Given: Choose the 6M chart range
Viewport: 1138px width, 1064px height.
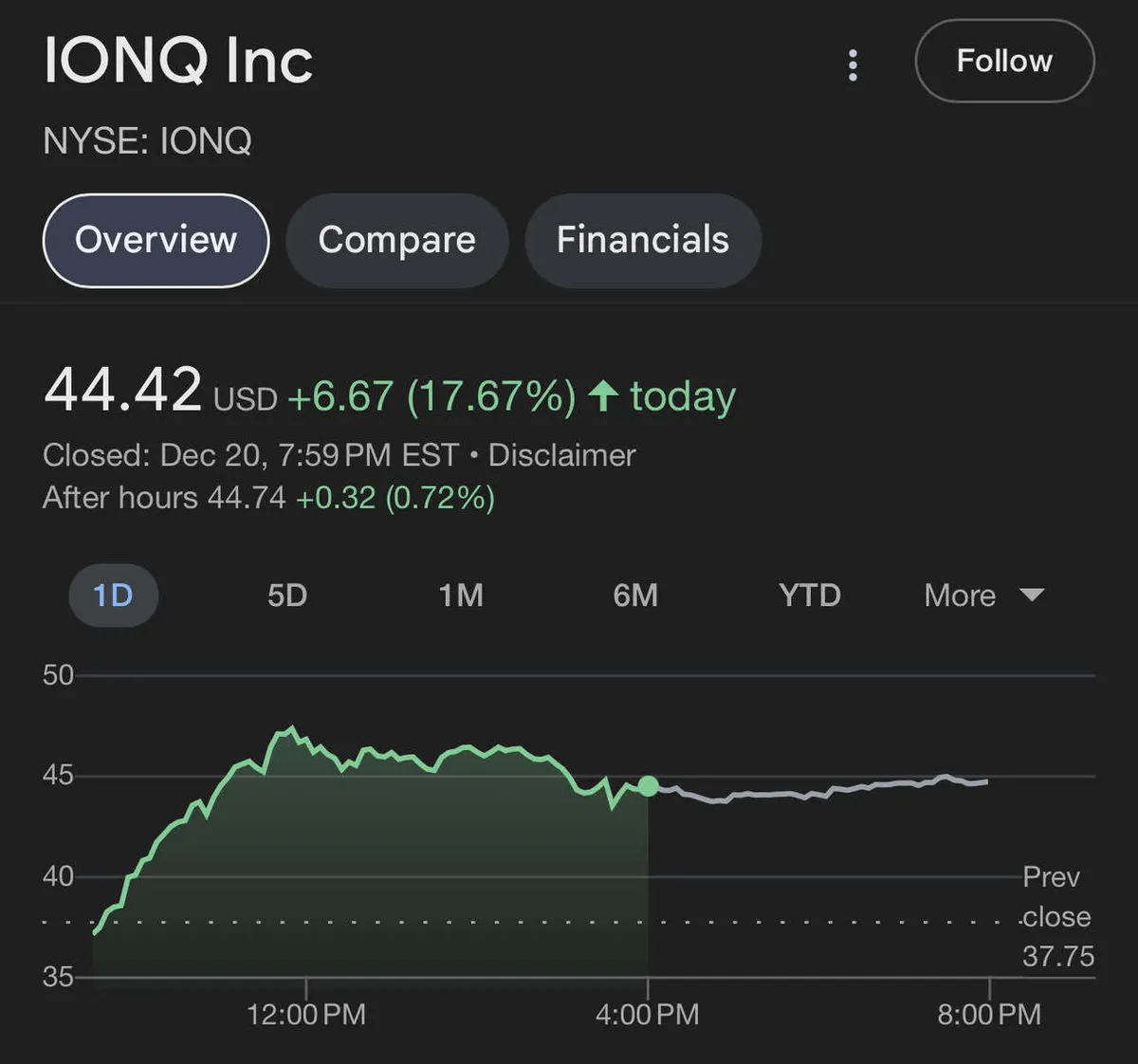Looking at the screenshot, I should [634, 596].
